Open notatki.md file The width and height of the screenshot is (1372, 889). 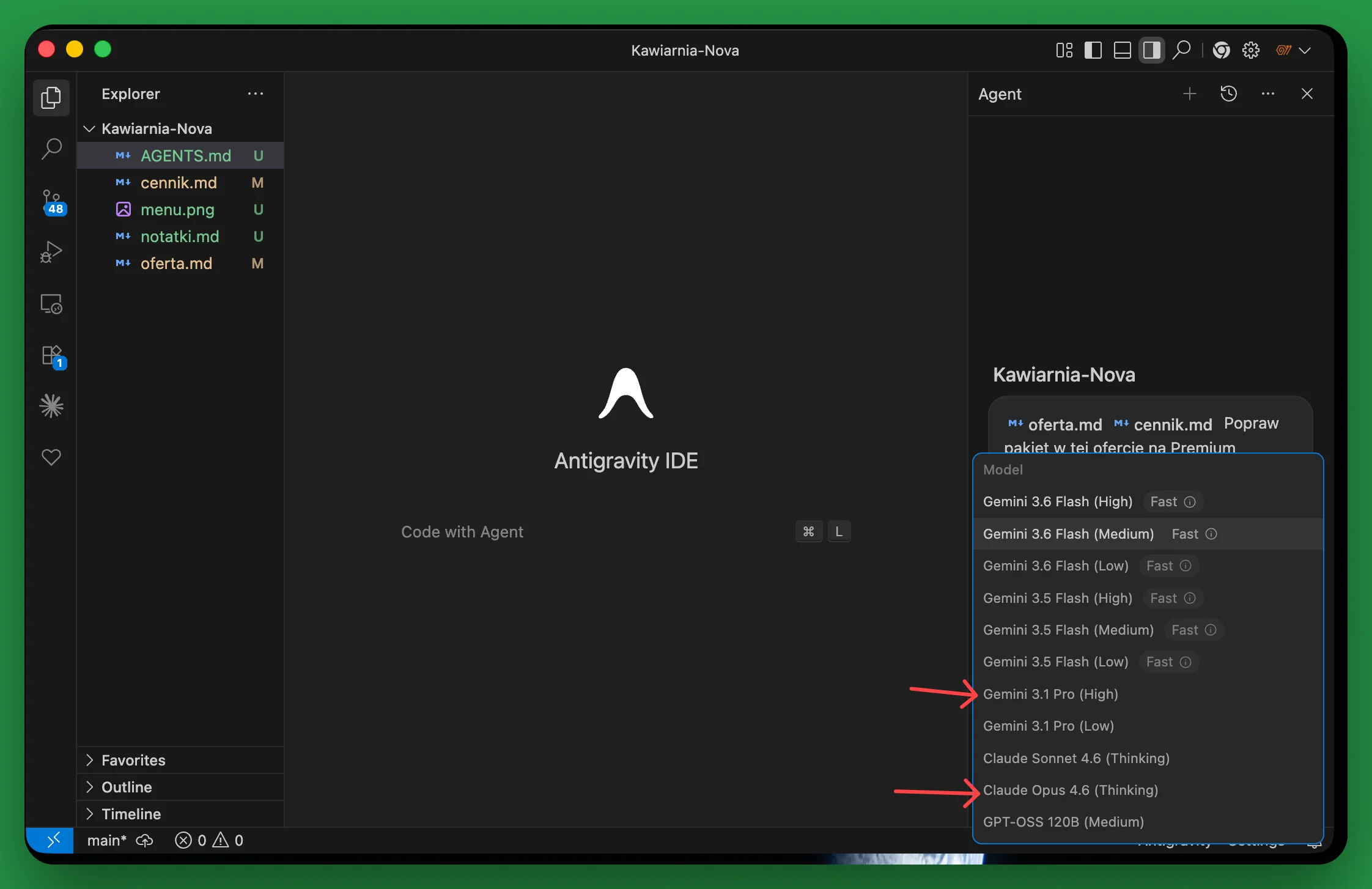(x=180, y=236)
